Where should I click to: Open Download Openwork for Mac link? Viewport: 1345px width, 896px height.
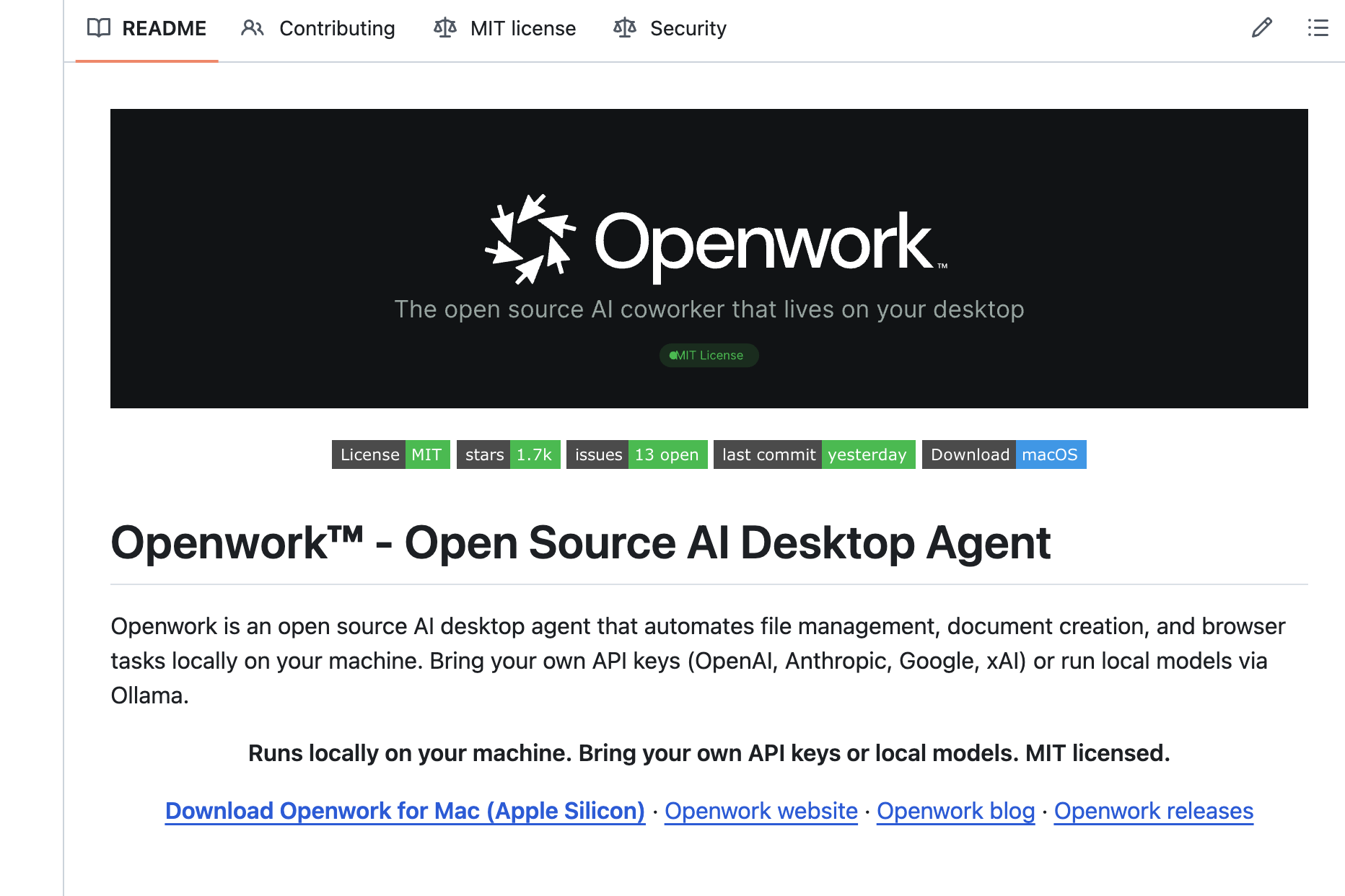(405, 811)
